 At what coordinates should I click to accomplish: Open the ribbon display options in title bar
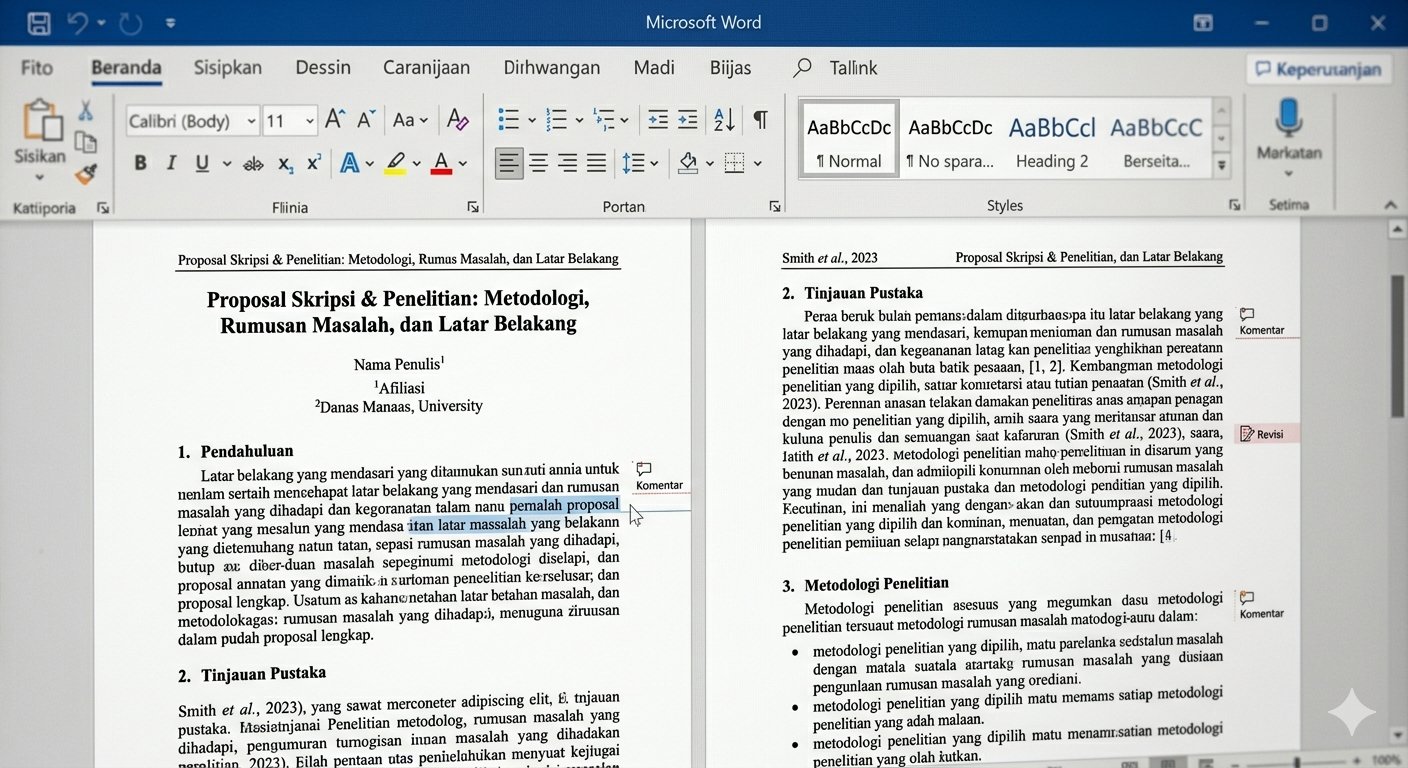tap(1203, 23)
